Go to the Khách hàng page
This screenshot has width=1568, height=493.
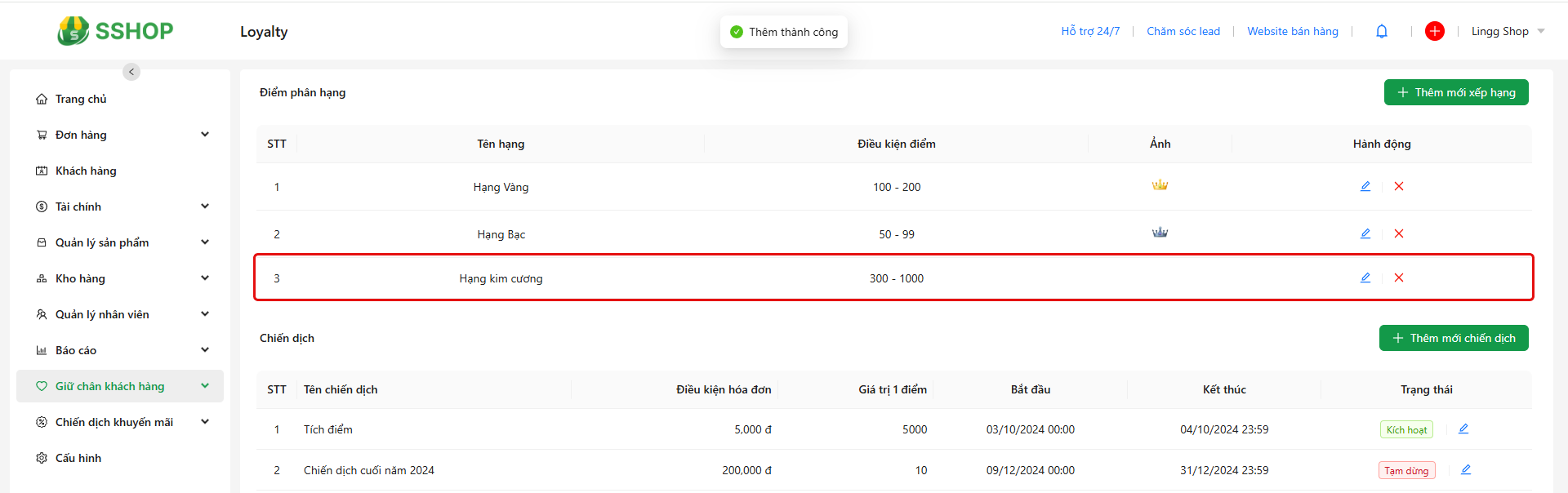86,171
